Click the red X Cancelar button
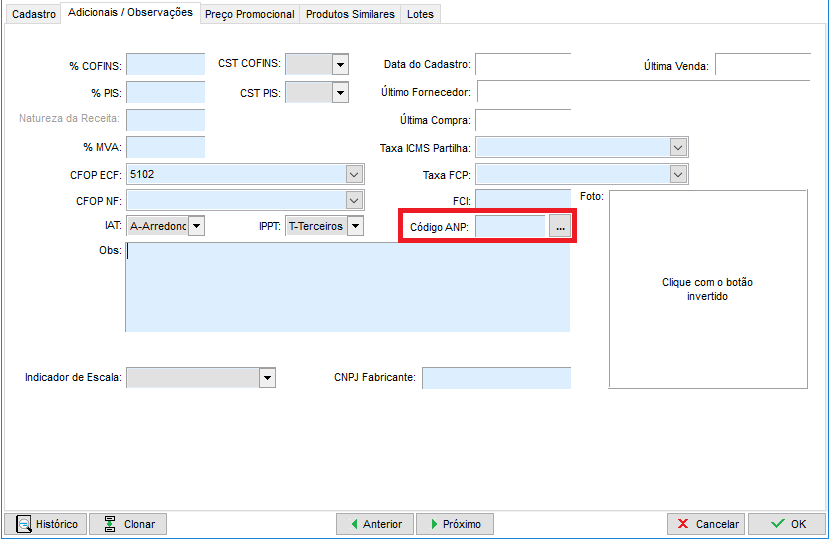 pyautogui.click(x=706, y=524)
